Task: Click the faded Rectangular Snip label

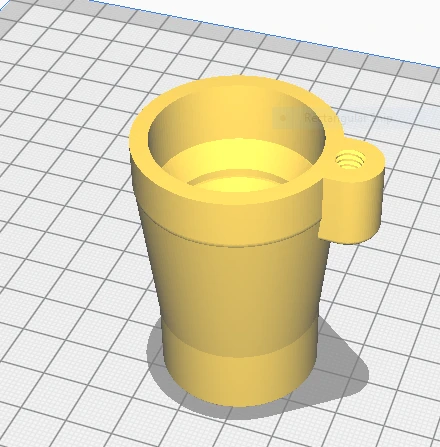Action: click(349, 118)
